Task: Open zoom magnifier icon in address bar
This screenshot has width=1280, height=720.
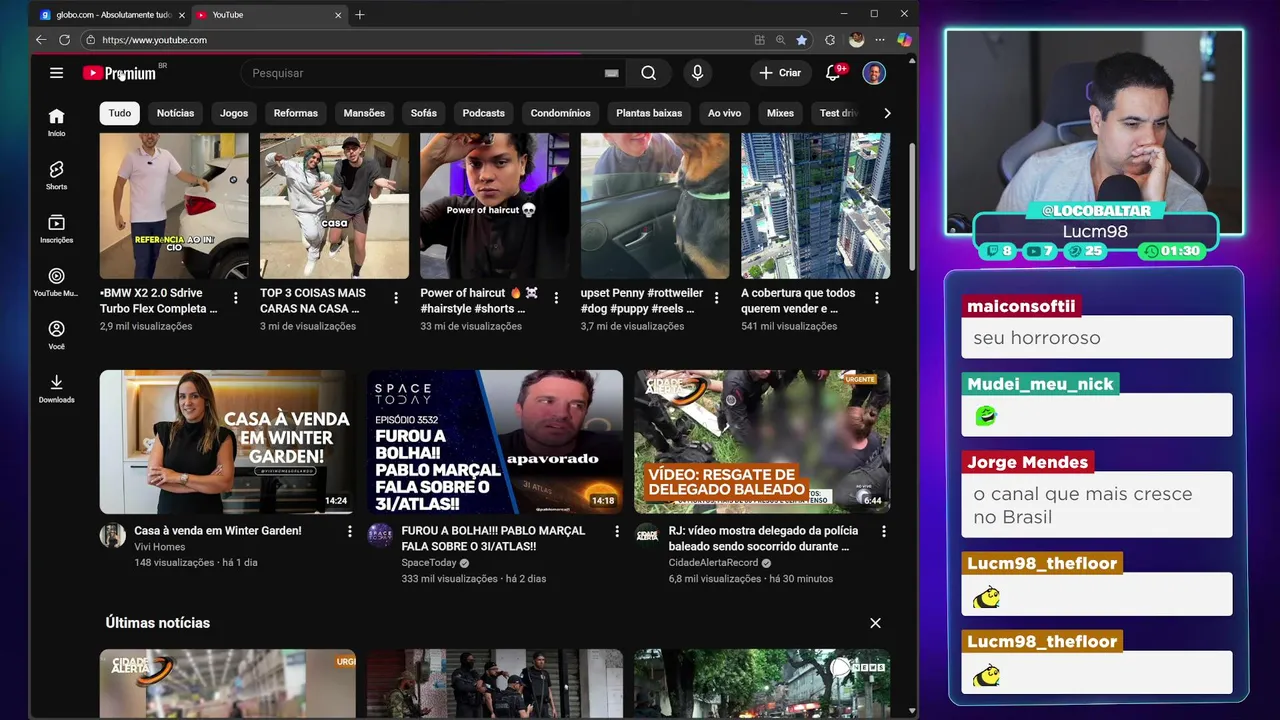Action: pos(780,40)
